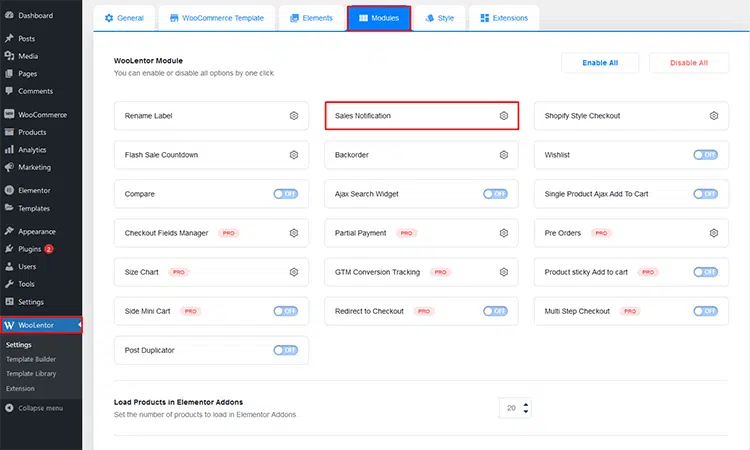Toggle the Compare module switch
750x450 pixels.
286,194
